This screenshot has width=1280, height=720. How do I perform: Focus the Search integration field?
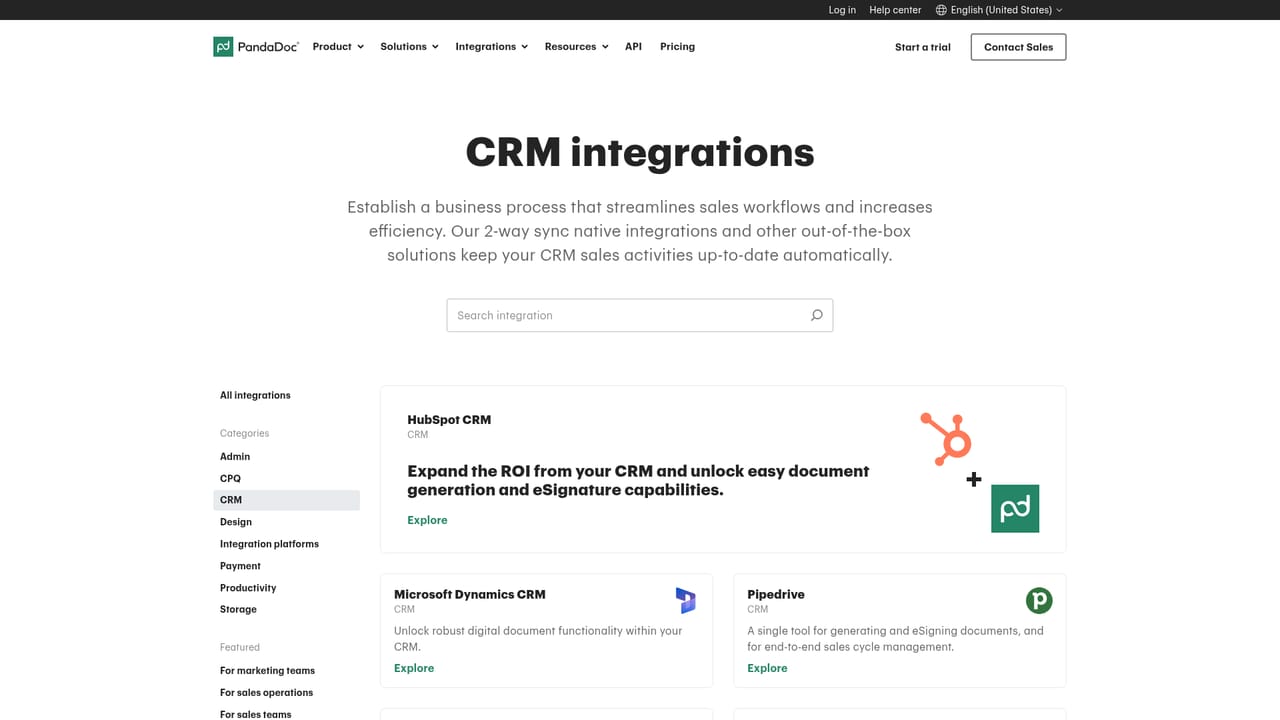640,315
